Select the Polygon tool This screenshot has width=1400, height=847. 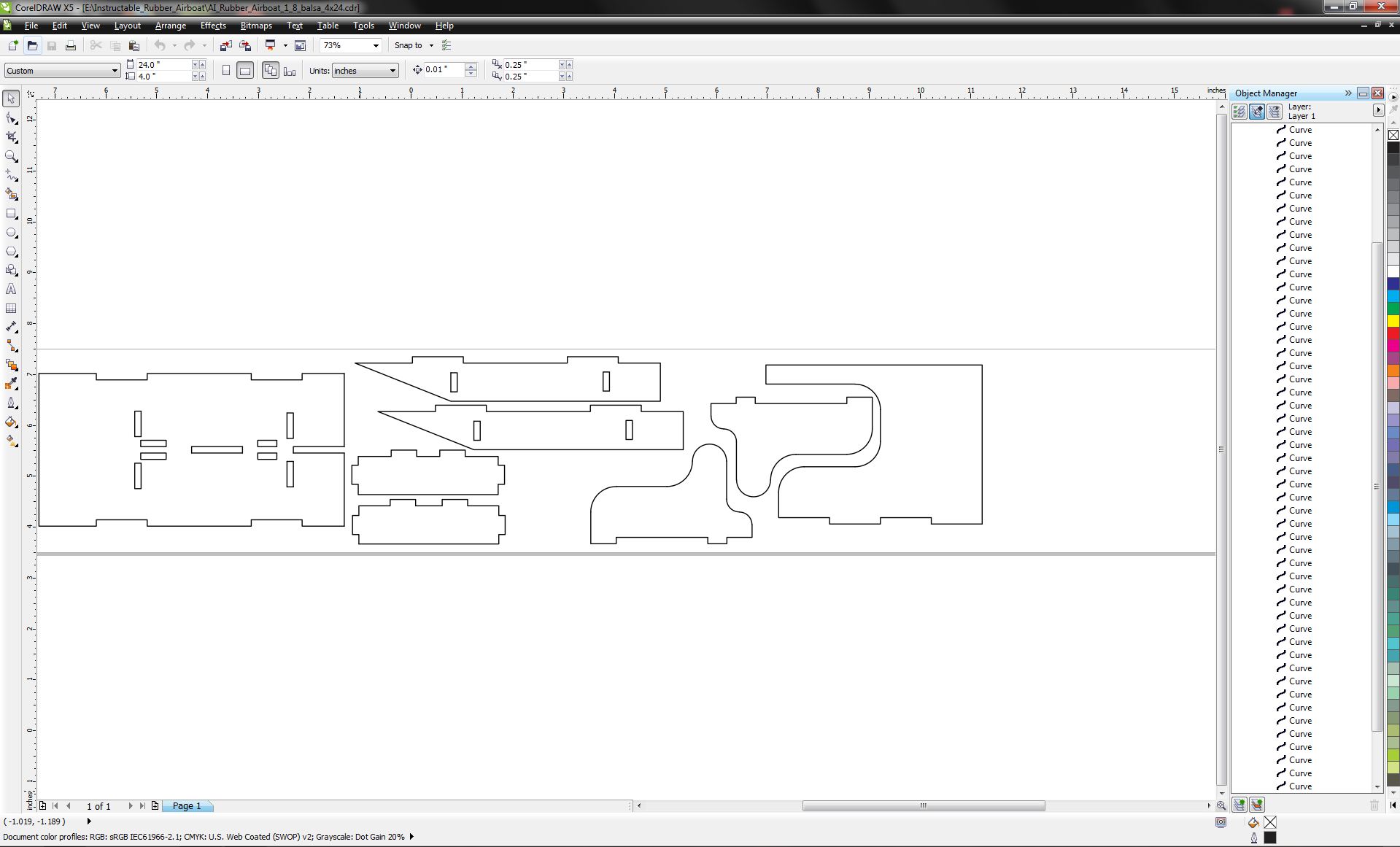tap(11, 252)
